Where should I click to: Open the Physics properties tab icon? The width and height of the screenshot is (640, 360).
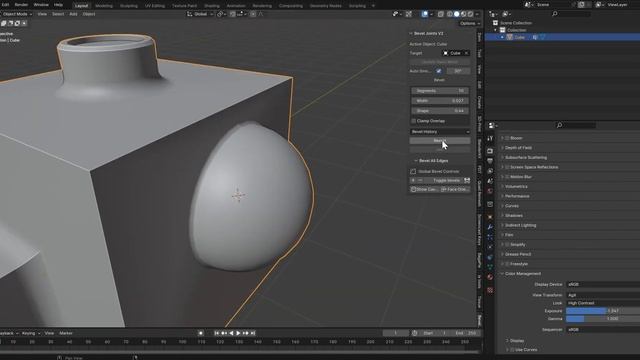click(x=490, y=247)
